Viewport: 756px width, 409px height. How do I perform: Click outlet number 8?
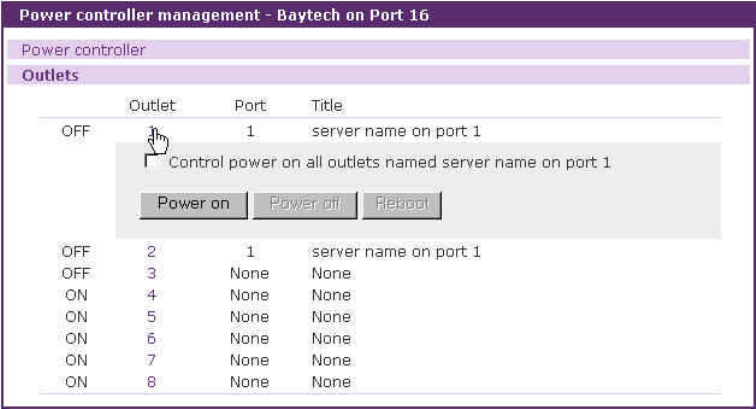tap(152, 382)
